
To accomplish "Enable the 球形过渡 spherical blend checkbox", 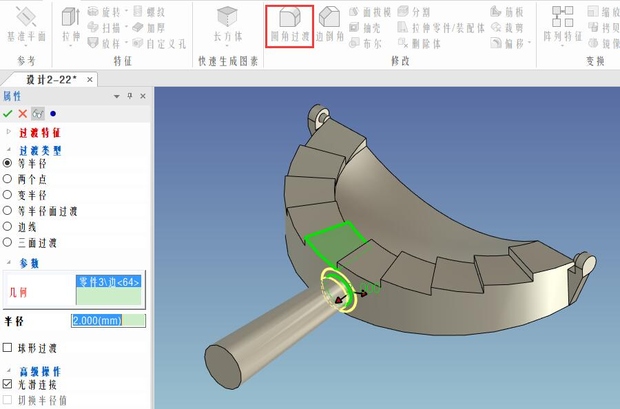I will [7, 348].
